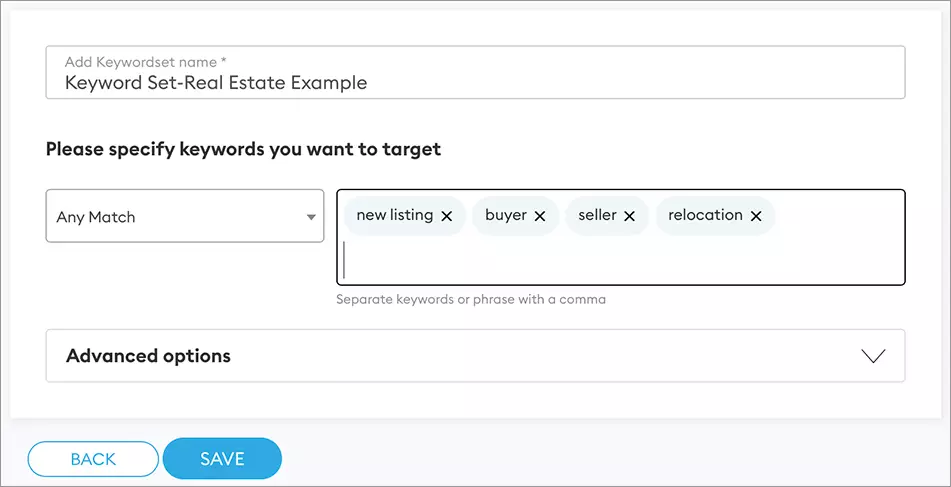
Task: Click the "Add Keywordset name" field label
Action: (x=145, y=62)
